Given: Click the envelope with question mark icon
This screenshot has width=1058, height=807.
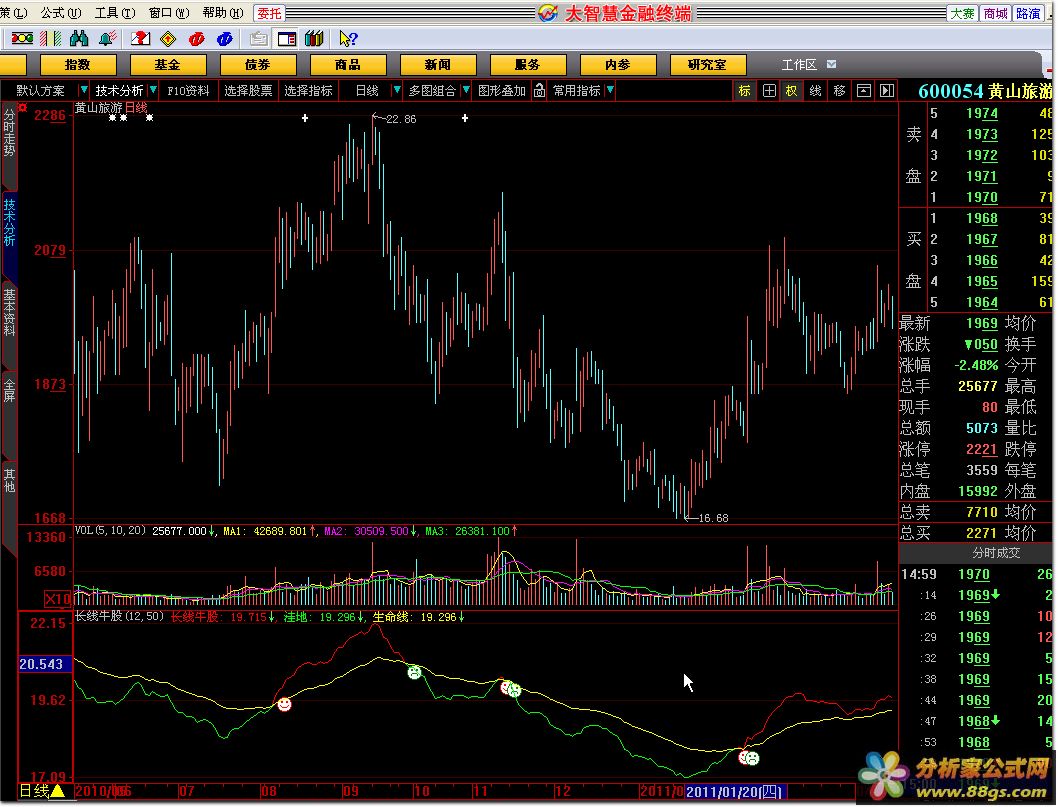Looking at the screenshot, I should tap(140, 38).
